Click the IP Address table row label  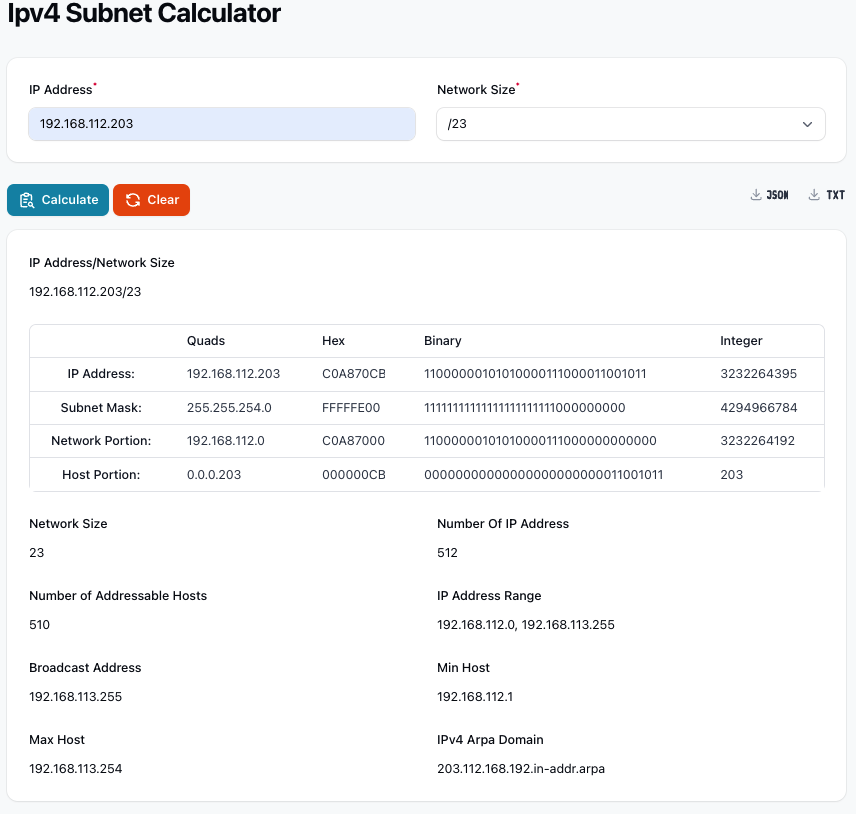[x=101, y=374]
